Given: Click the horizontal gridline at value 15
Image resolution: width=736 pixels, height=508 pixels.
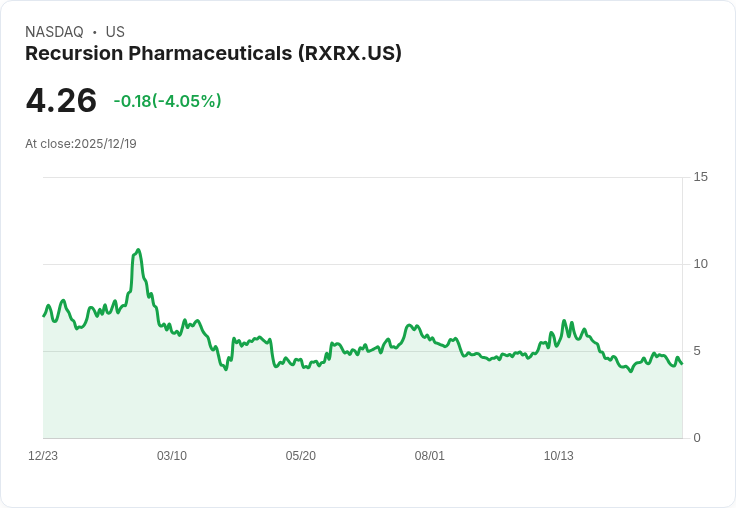Looking at the screenshot, I should pos(360,178).
